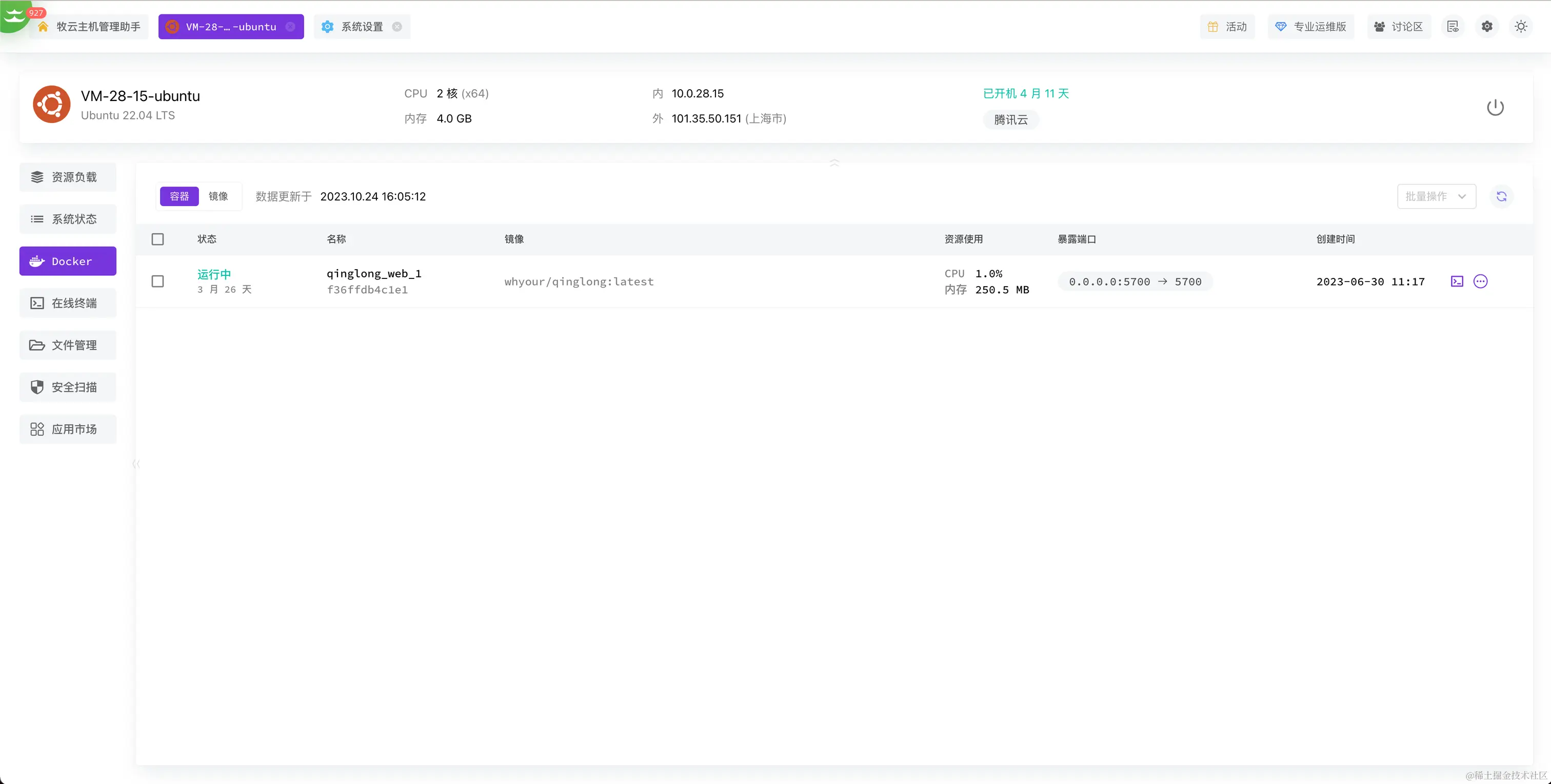The height and width of the screenshot is (784, 1551).
Task: Open the 批量操作 dropdown
Action: pyautogui.click(x=1436, y=196)
